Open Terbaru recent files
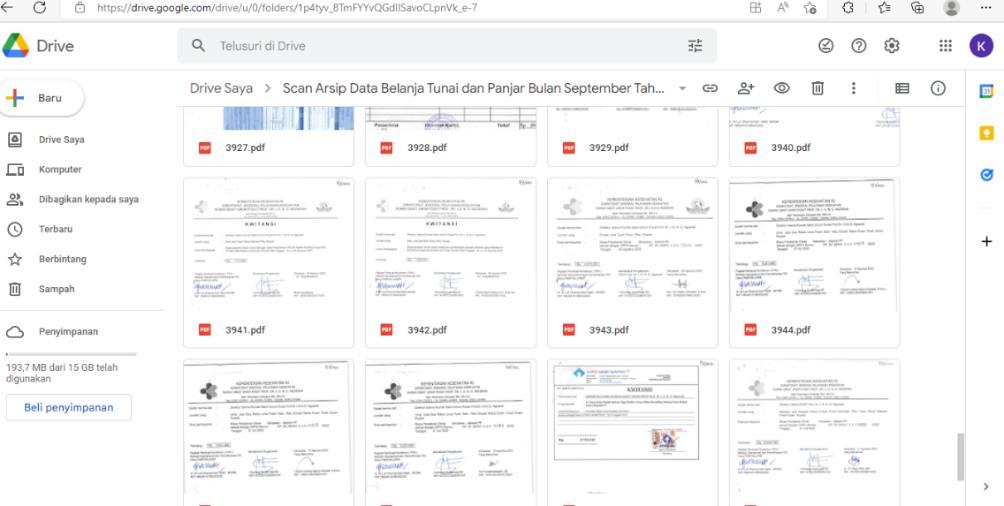This screenshot has width=1004, height=506. click(55, 229)
